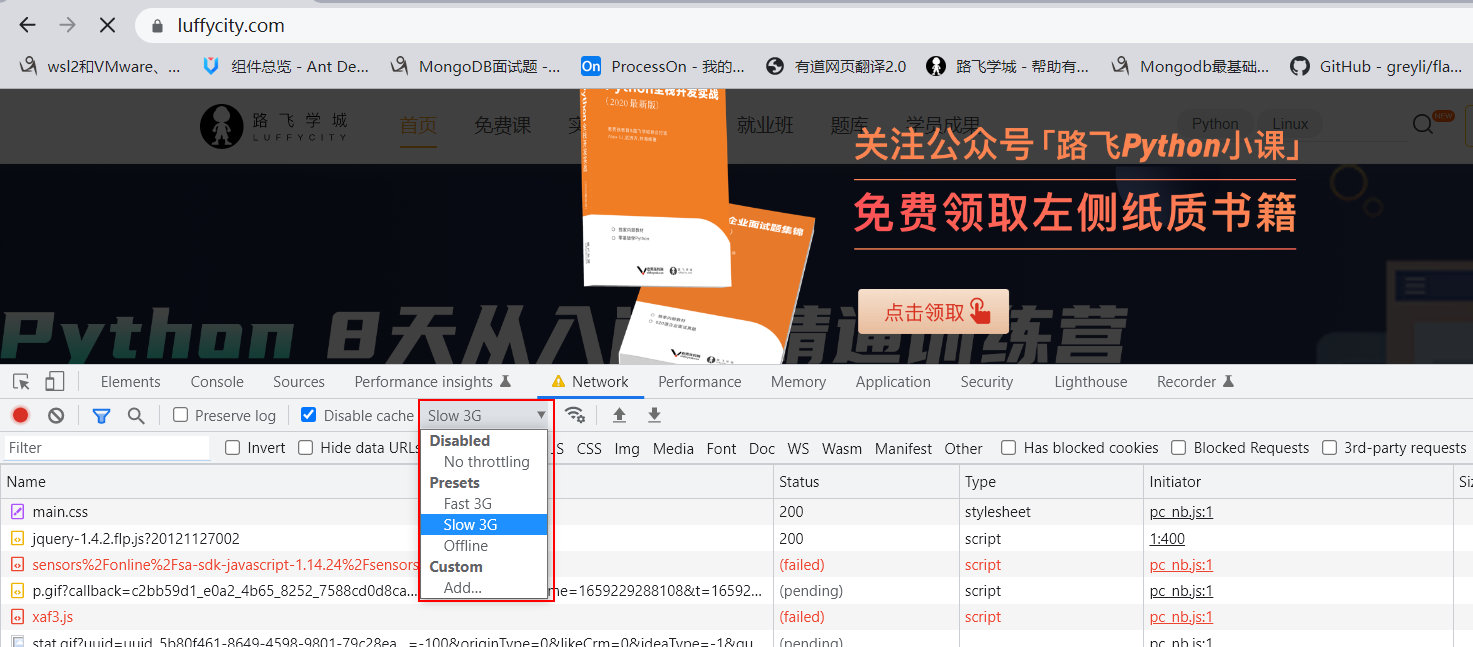Filter requests by Wasm type

pos(842,449)
